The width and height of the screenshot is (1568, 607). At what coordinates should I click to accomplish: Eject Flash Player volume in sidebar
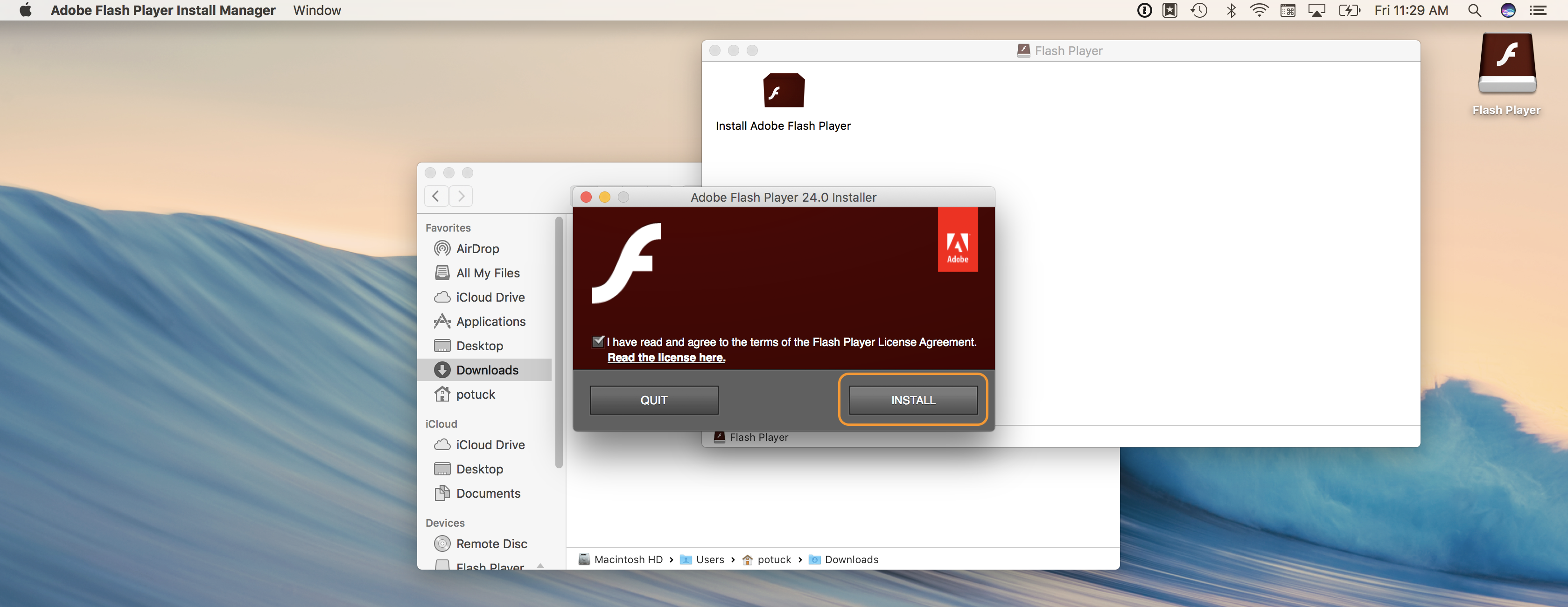[x=540, y=565]
